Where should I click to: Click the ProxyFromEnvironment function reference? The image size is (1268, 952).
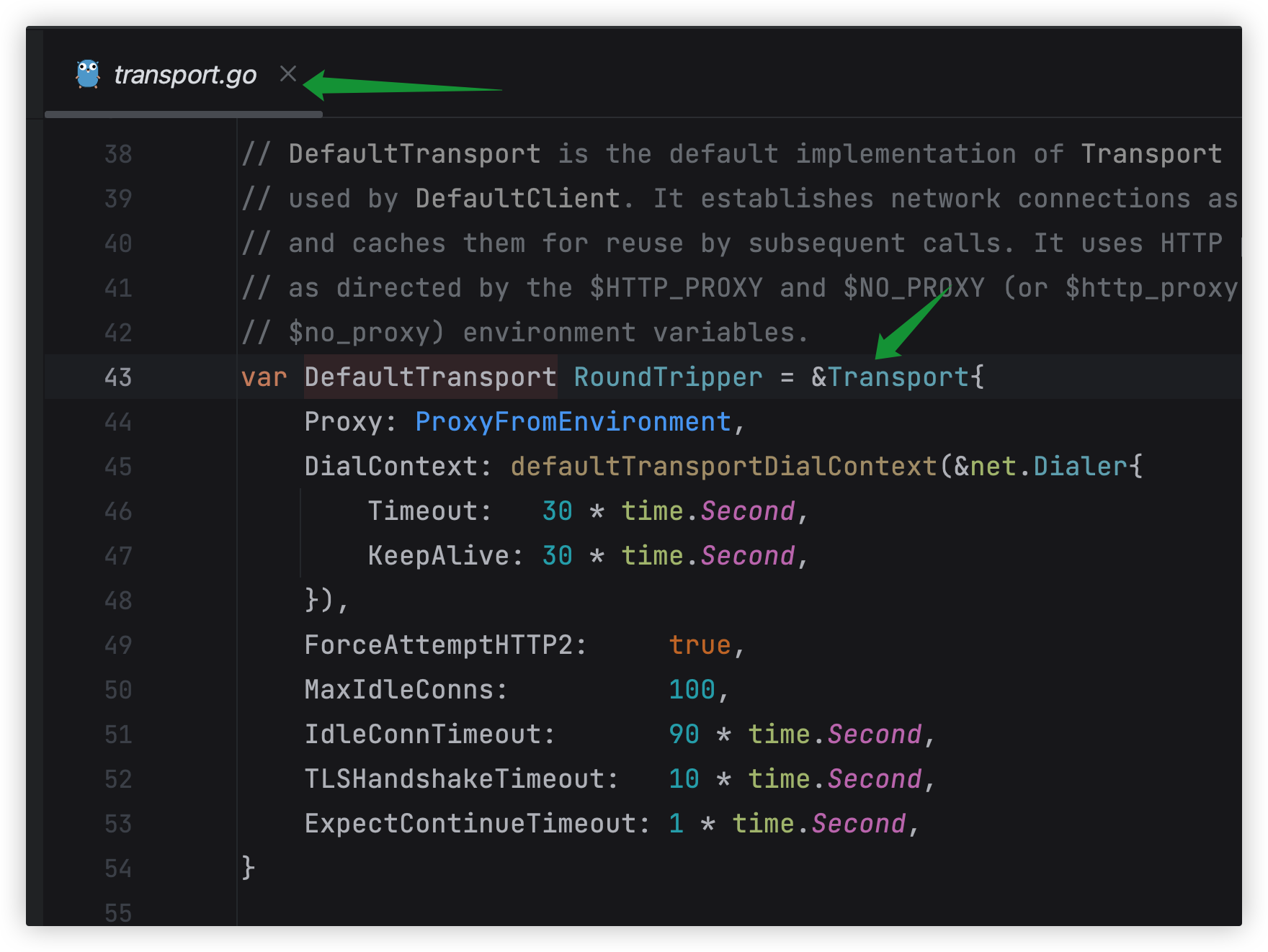573,422
